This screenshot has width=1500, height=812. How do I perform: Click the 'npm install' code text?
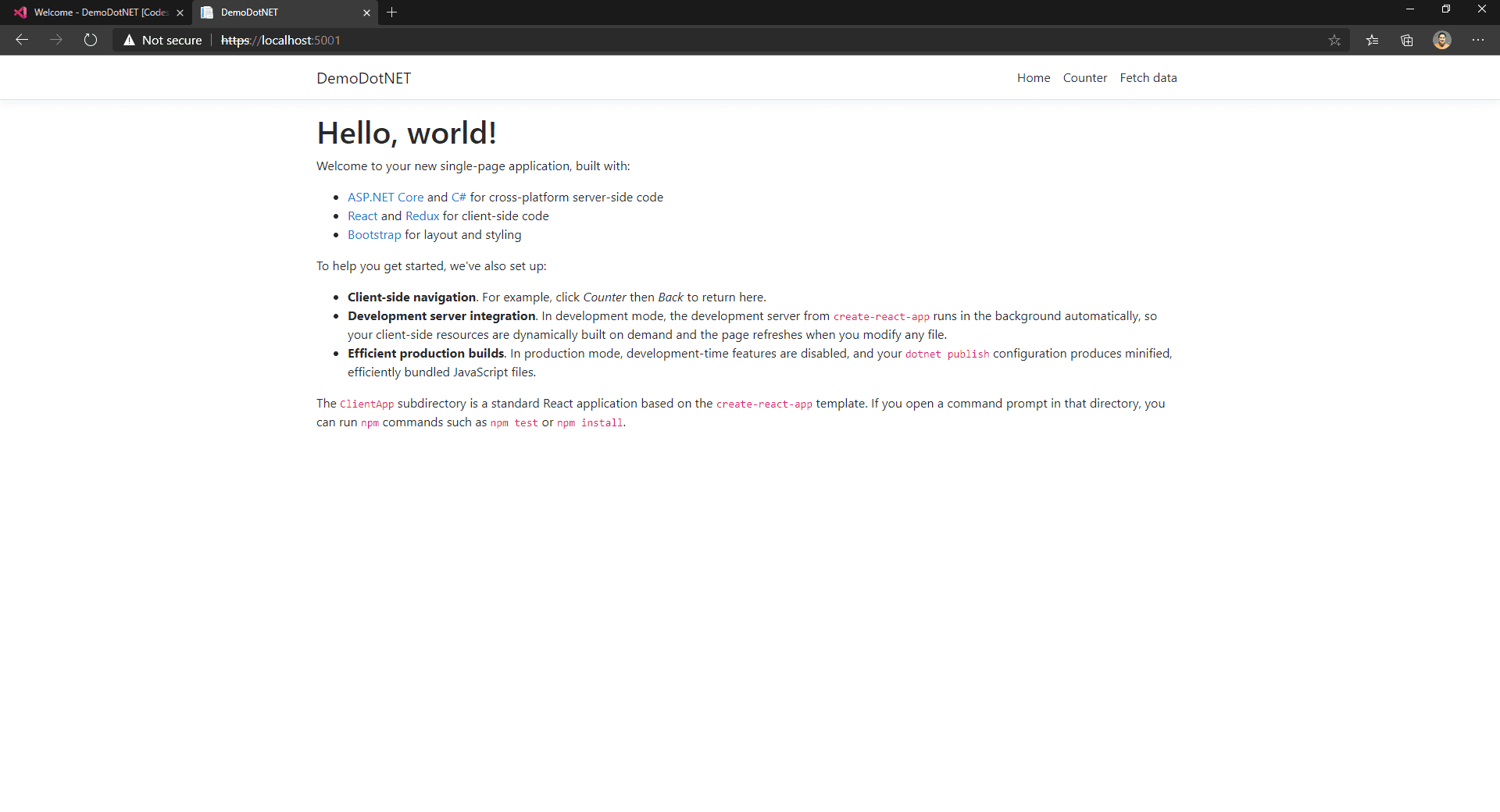coord(590,423)
